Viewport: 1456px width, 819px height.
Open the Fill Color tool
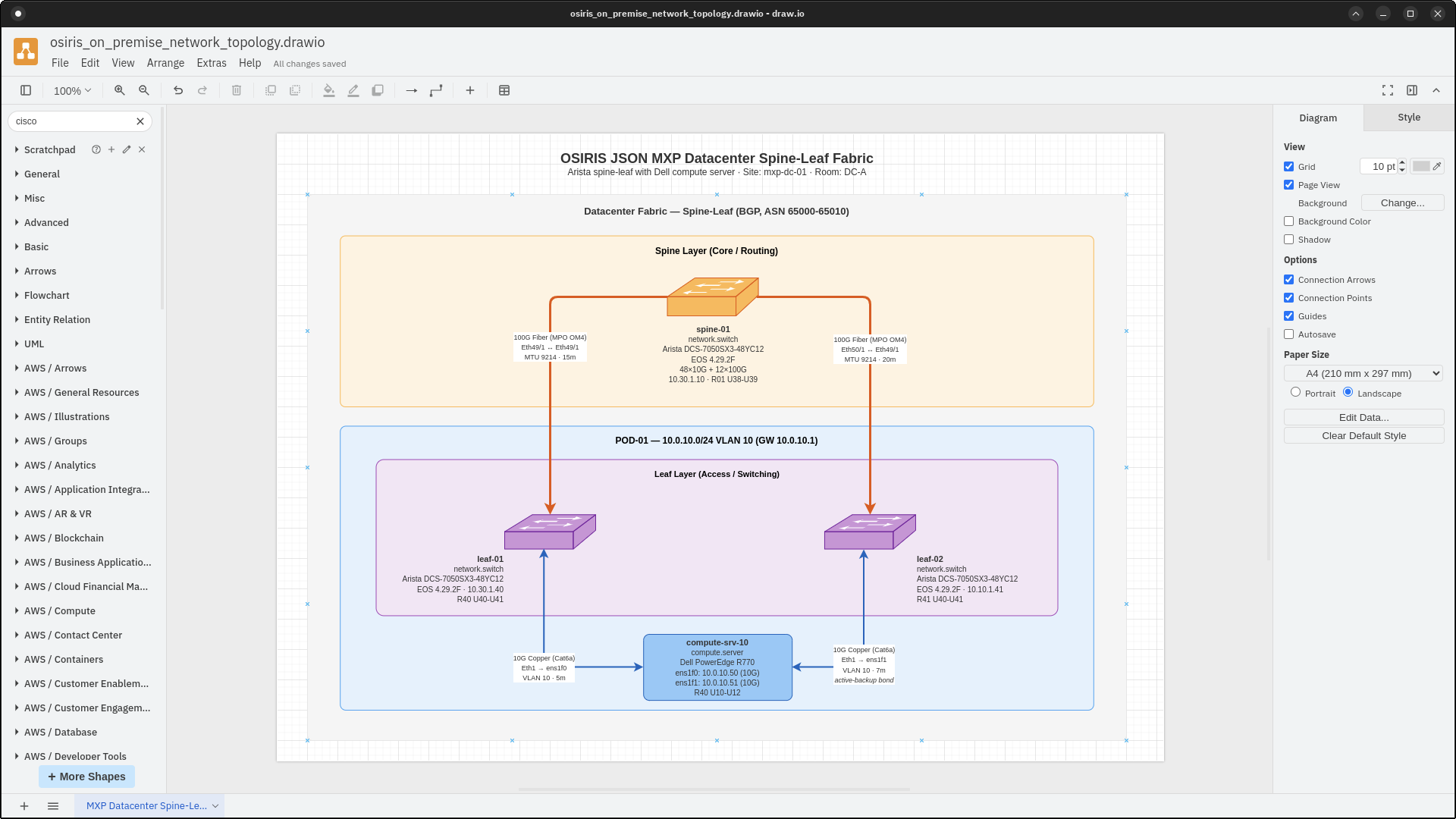coord(328,90)
